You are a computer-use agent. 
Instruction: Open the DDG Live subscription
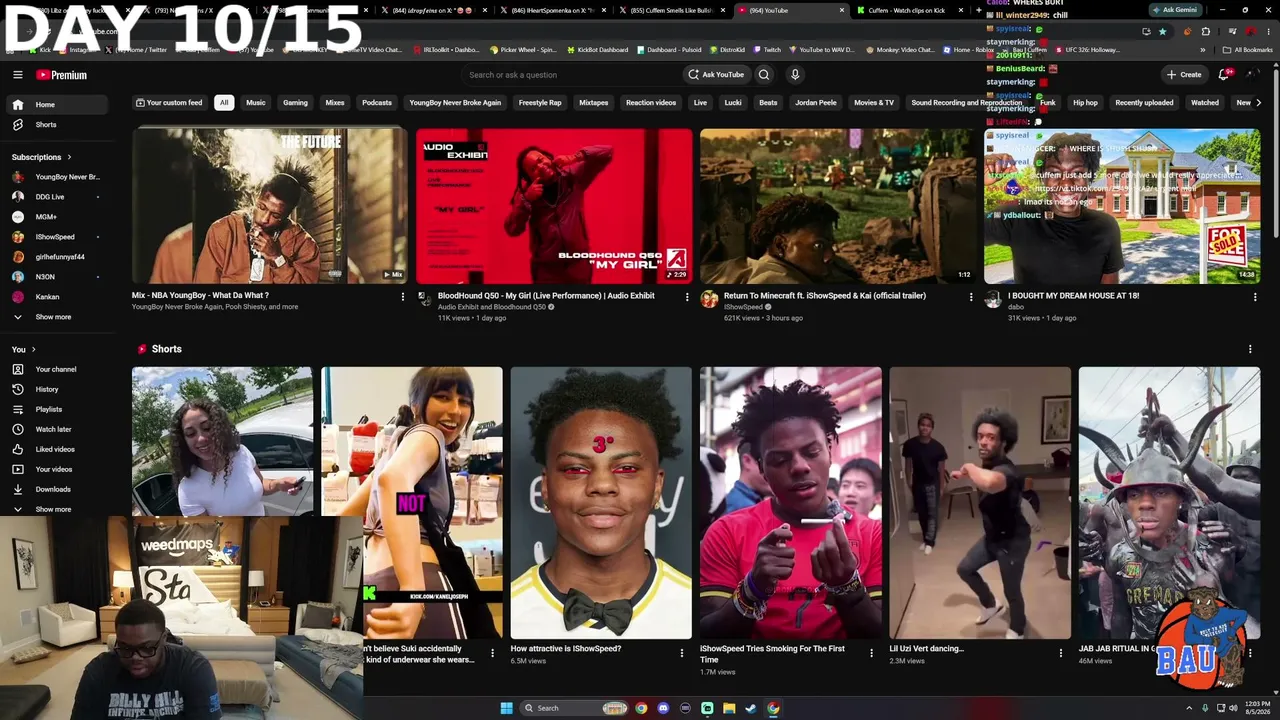pyautogui.click(x=58, y=197)
